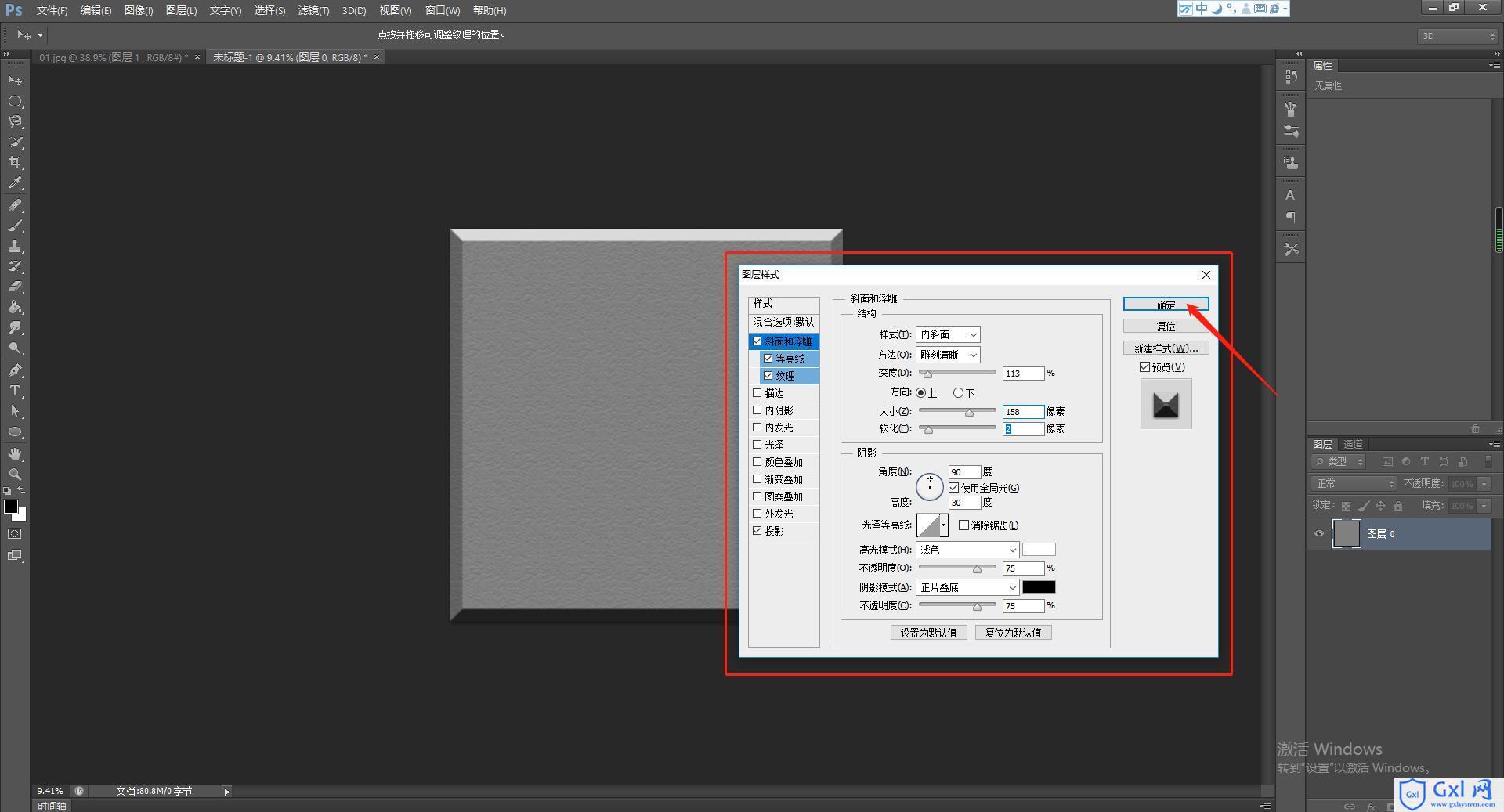Click the 大小 value input field
This screenshot has width=1504, height=812.
coord(1023,412)
